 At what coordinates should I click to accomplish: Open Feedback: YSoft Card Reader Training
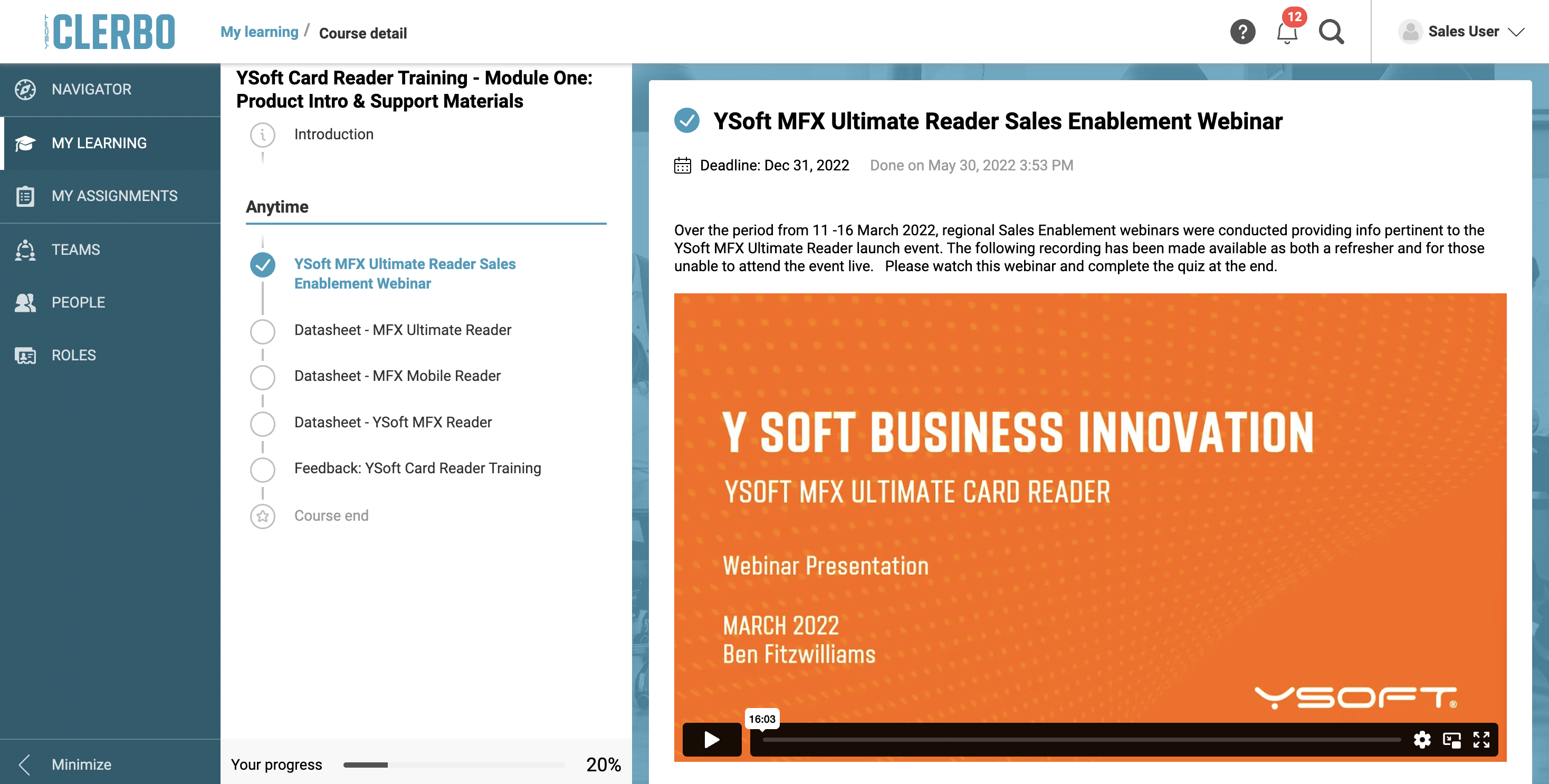click(x=418, y=469)
